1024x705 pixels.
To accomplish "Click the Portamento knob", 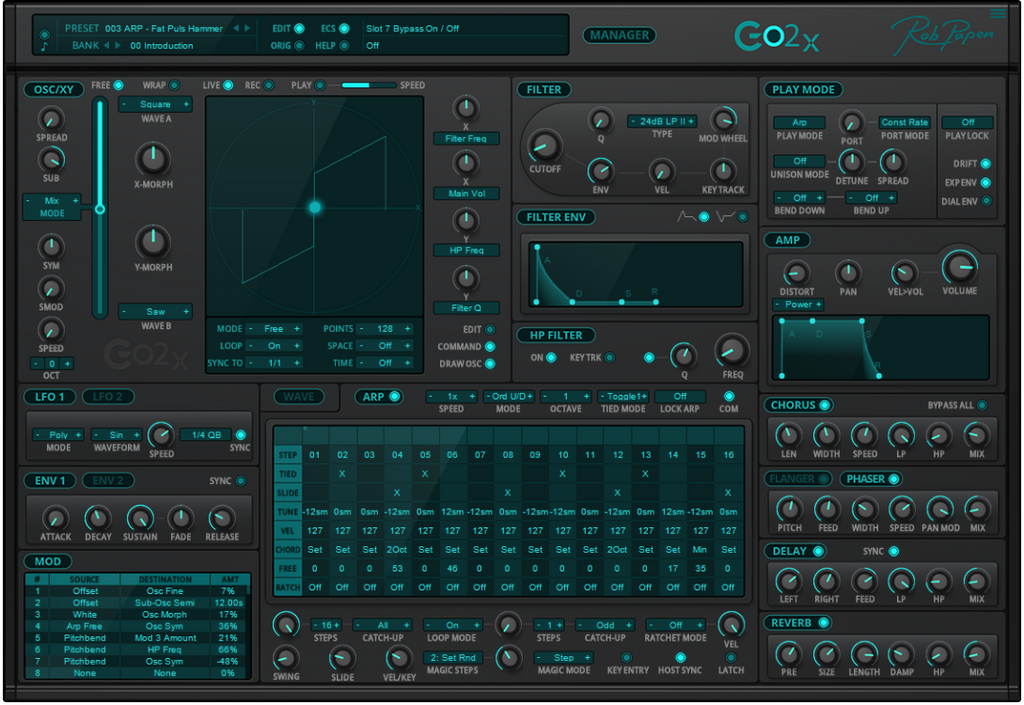I will [851, 123].
